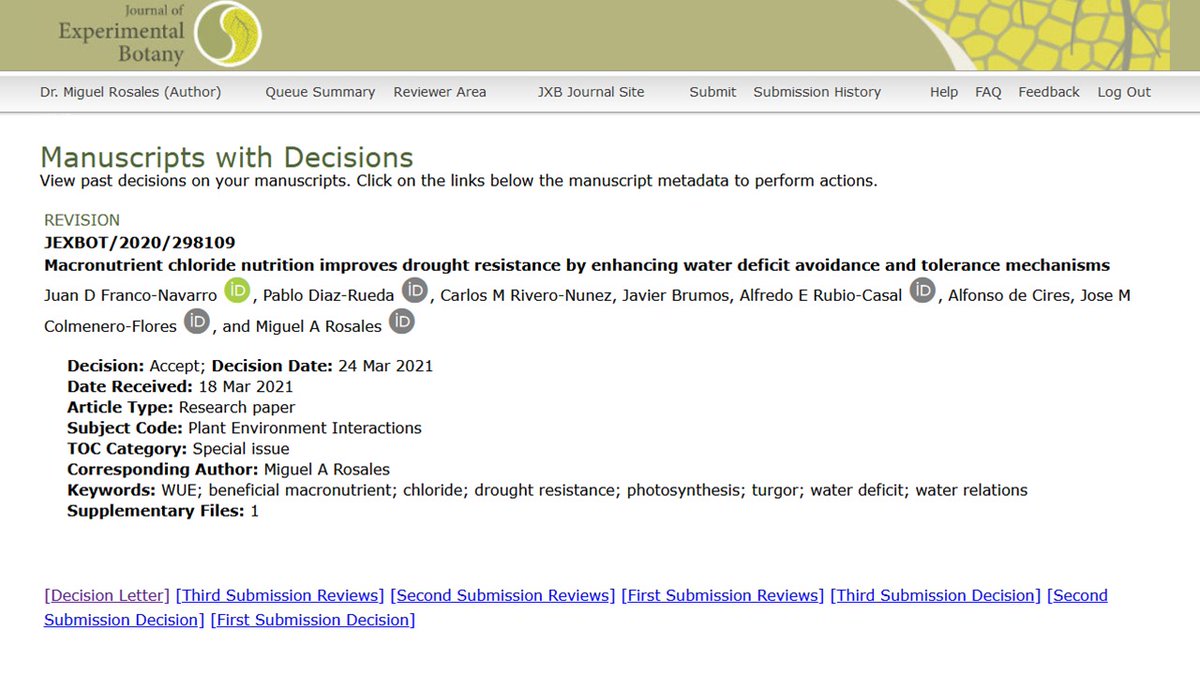
Task: Open Second Submission Reviews link
Action: click(503, 595)
